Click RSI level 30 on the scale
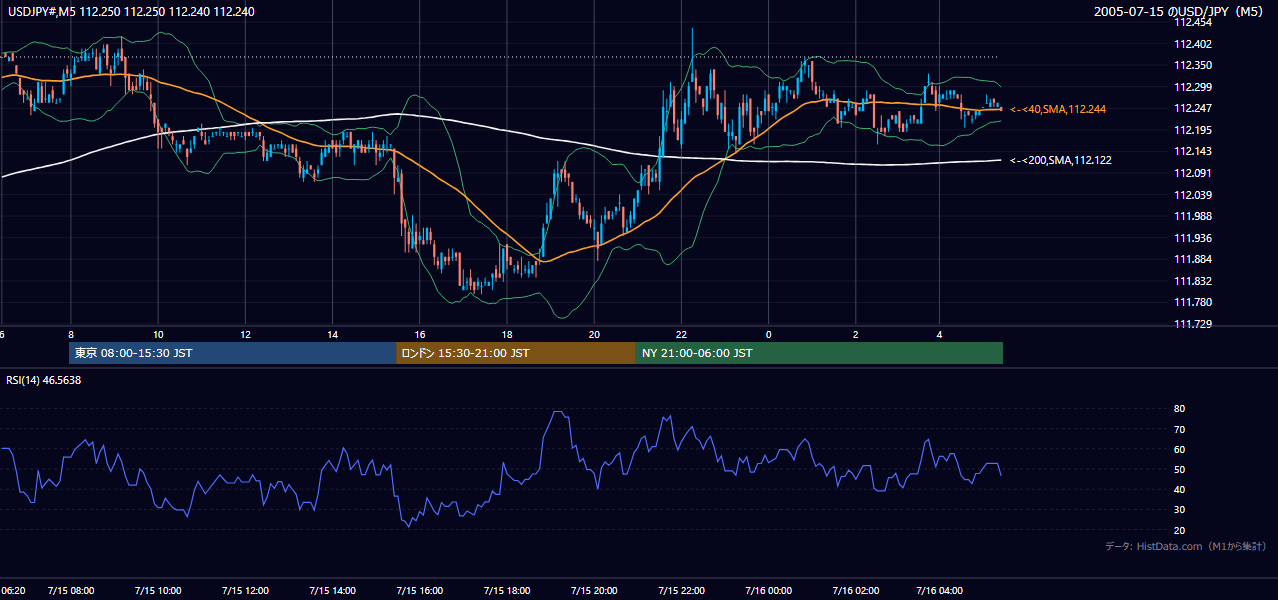 point(1179,509)
